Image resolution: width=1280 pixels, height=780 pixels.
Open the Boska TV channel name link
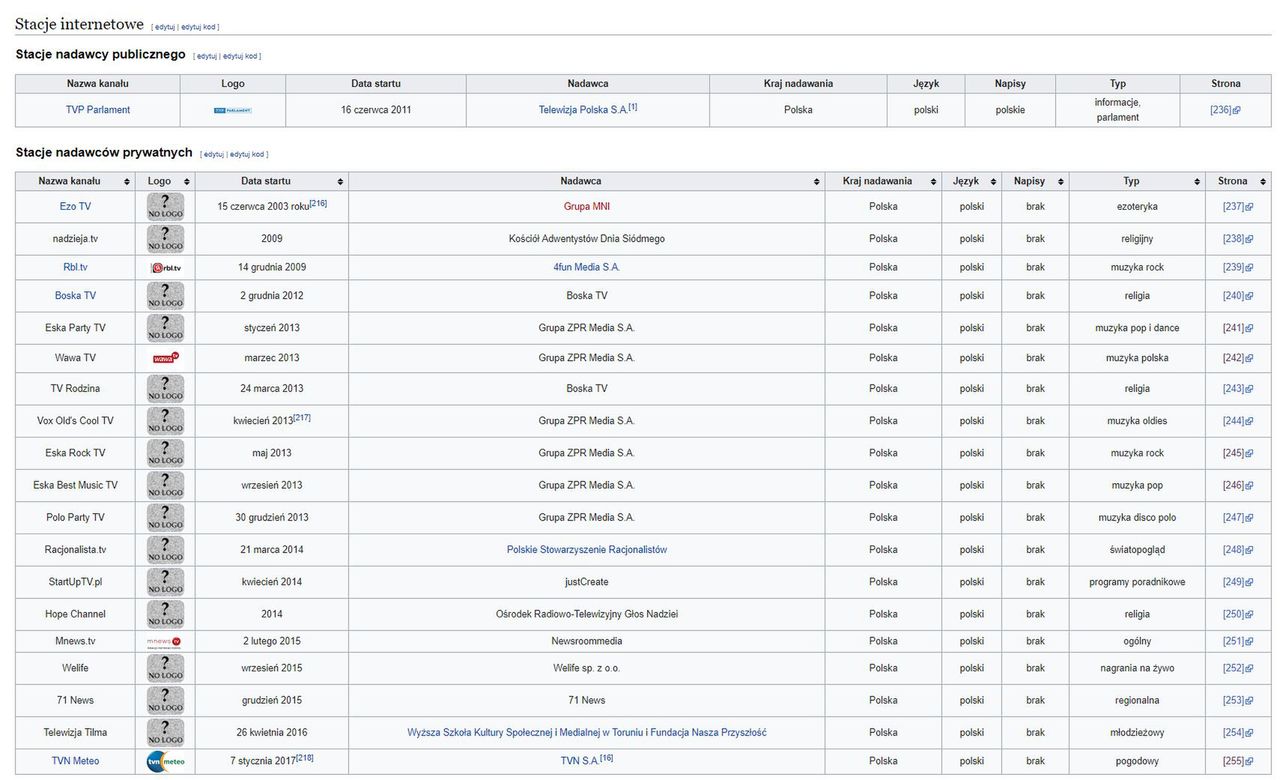(x=75, y=296)
